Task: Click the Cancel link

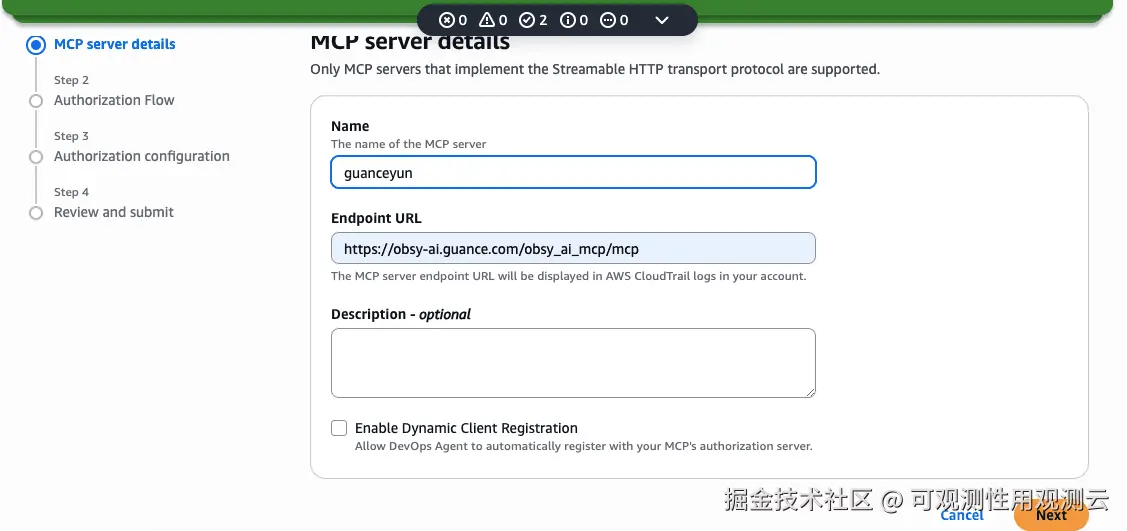Action: point(962,514)
